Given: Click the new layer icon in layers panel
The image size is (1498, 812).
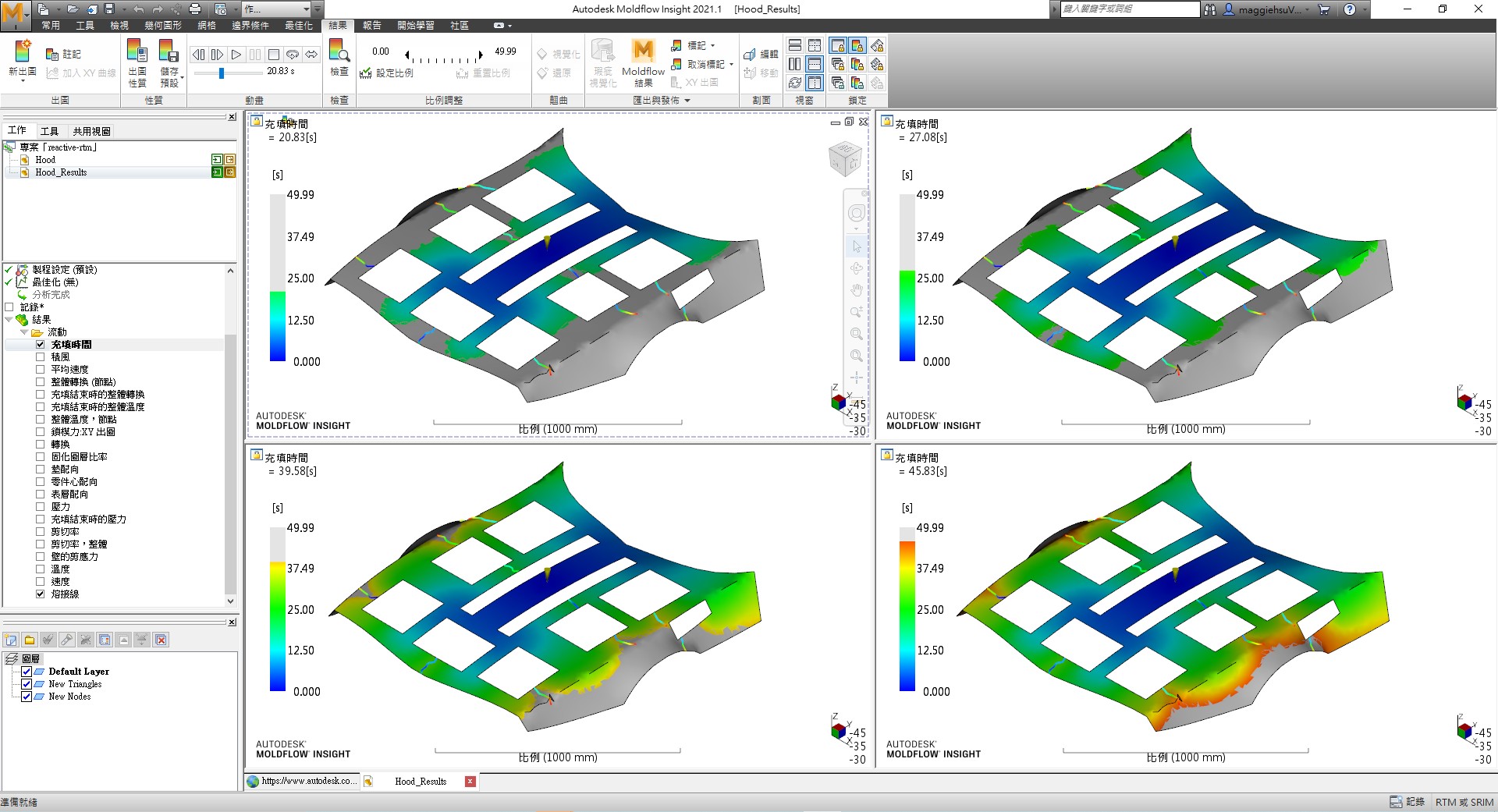Looking at the screenshot, I should (x=11, y=640).
